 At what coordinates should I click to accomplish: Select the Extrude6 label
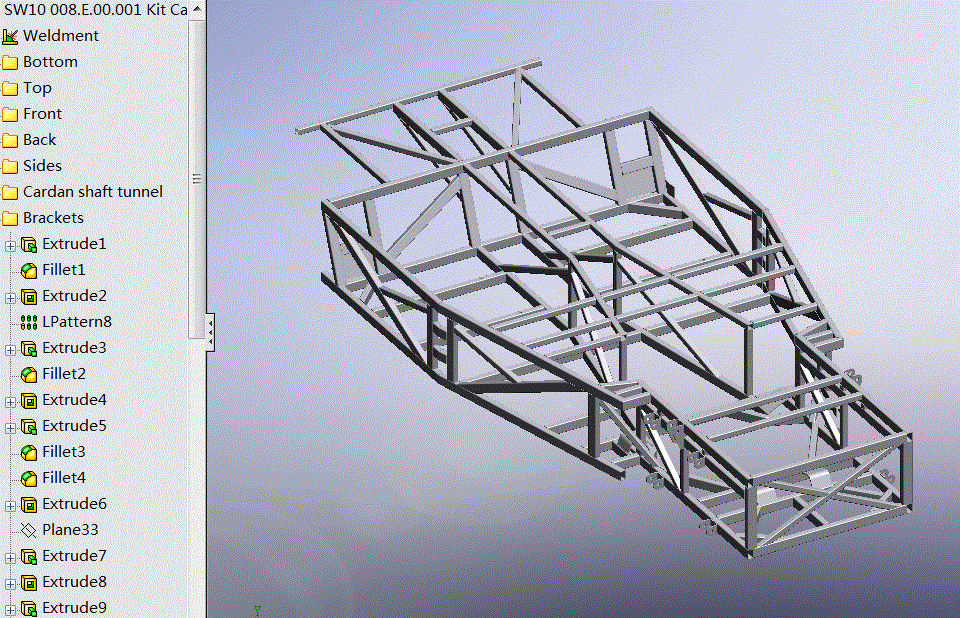[74, 504]
